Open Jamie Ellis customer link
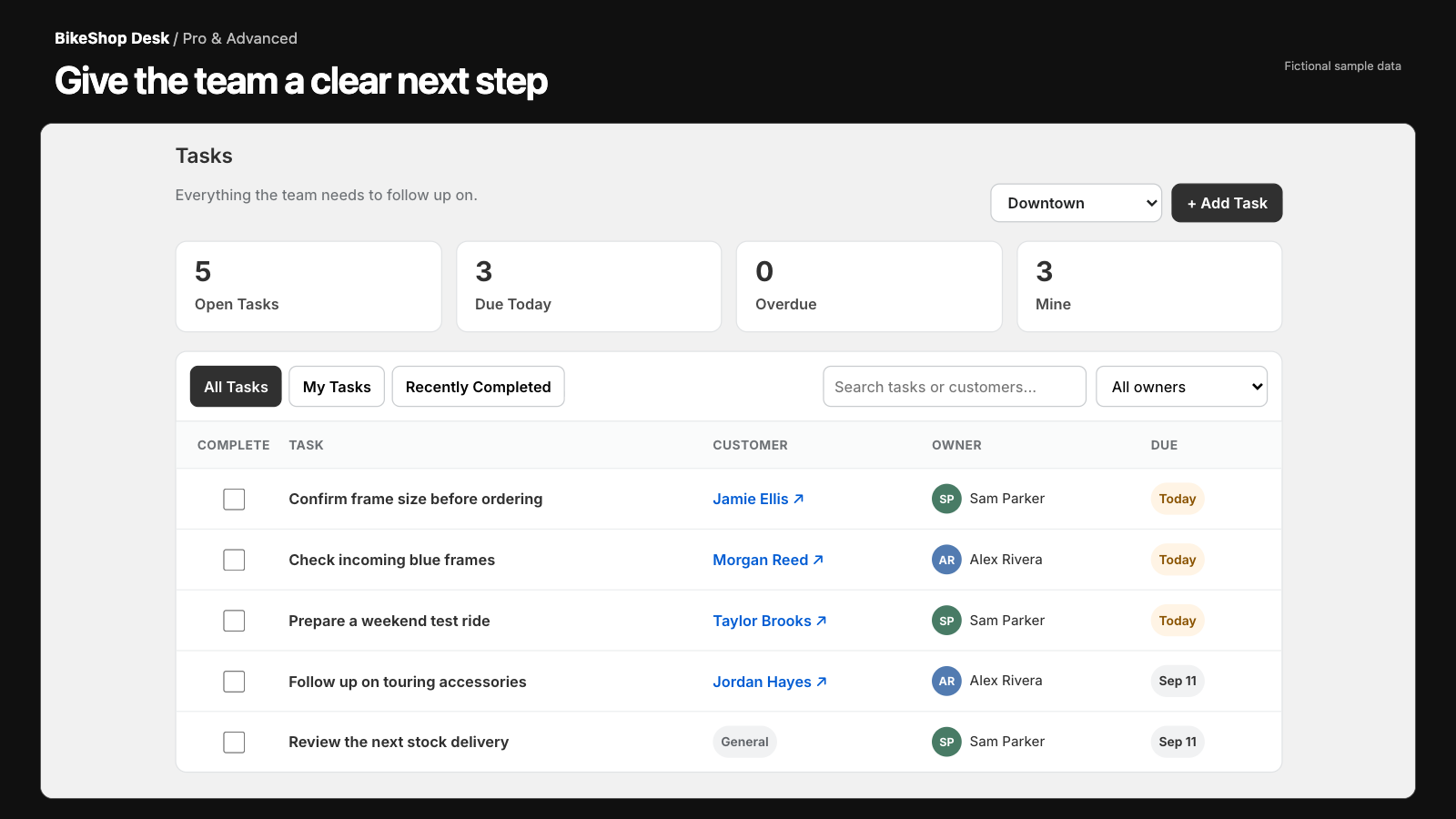1456x819 pixels. coord(758,499)
